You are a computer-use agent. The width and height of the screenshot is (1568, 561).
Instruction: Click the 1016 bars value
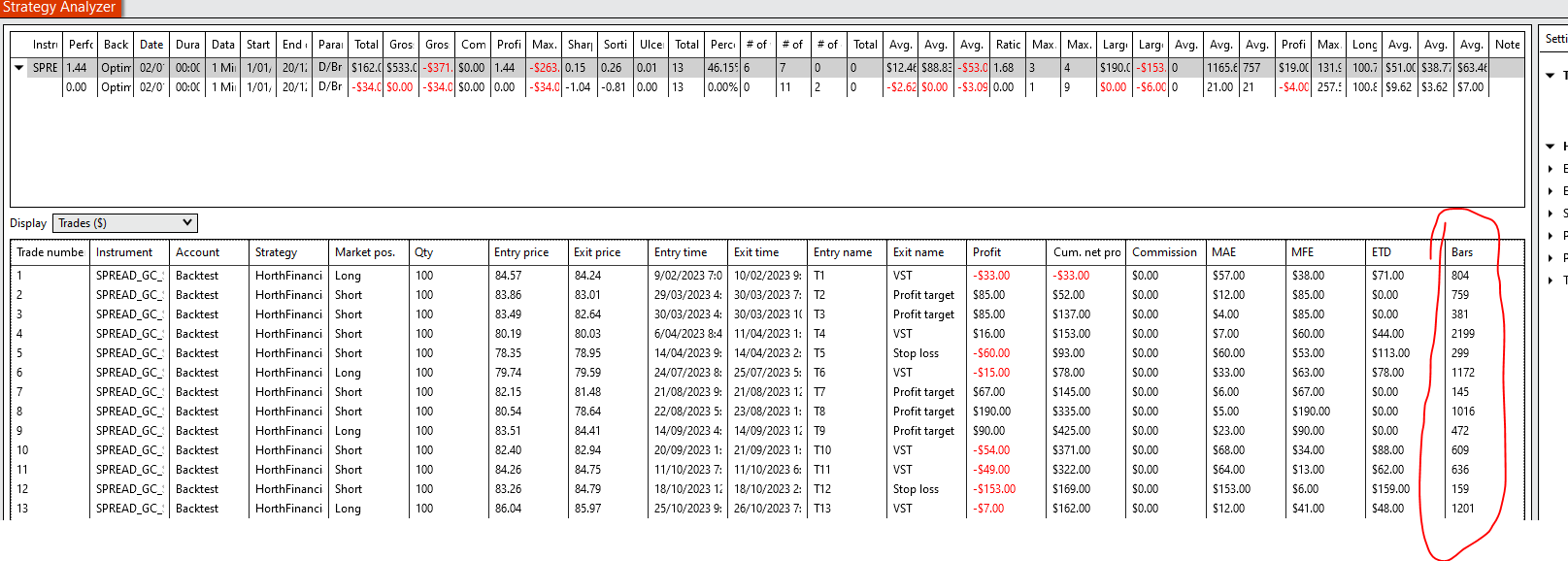(x=1463, y=412)
